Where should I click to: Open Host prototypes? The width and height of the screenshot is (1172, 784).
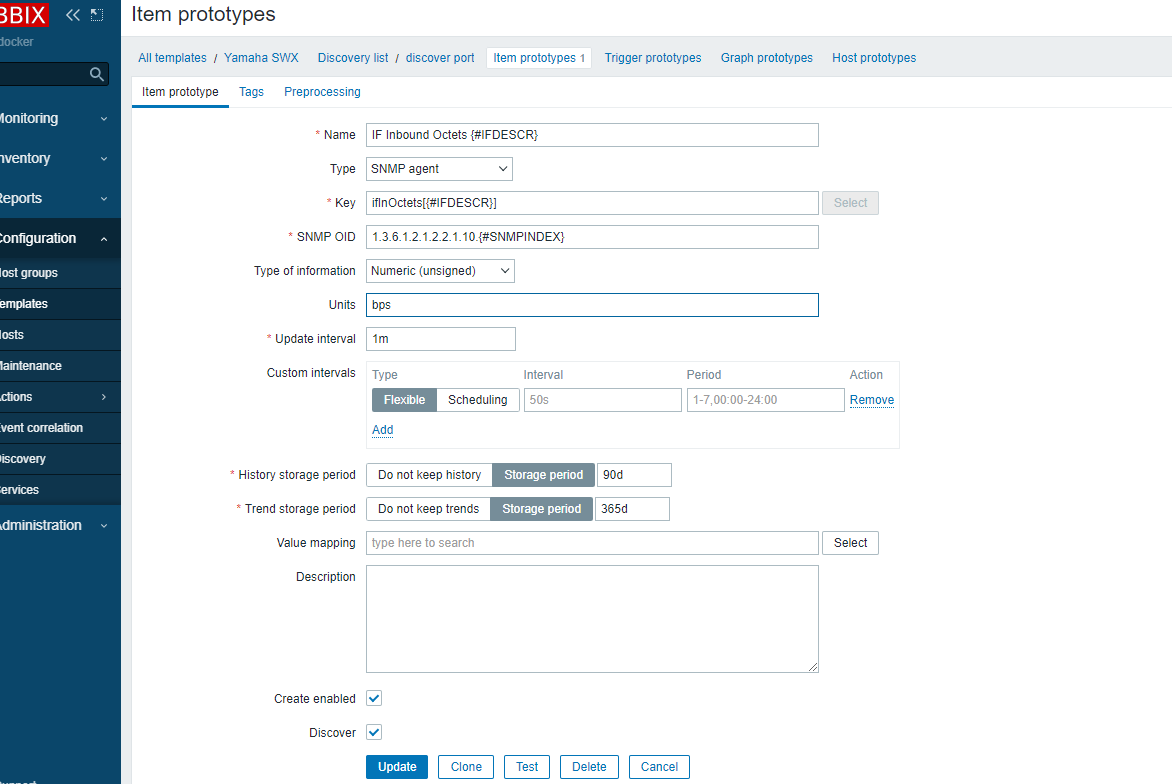tap(874, 58)
